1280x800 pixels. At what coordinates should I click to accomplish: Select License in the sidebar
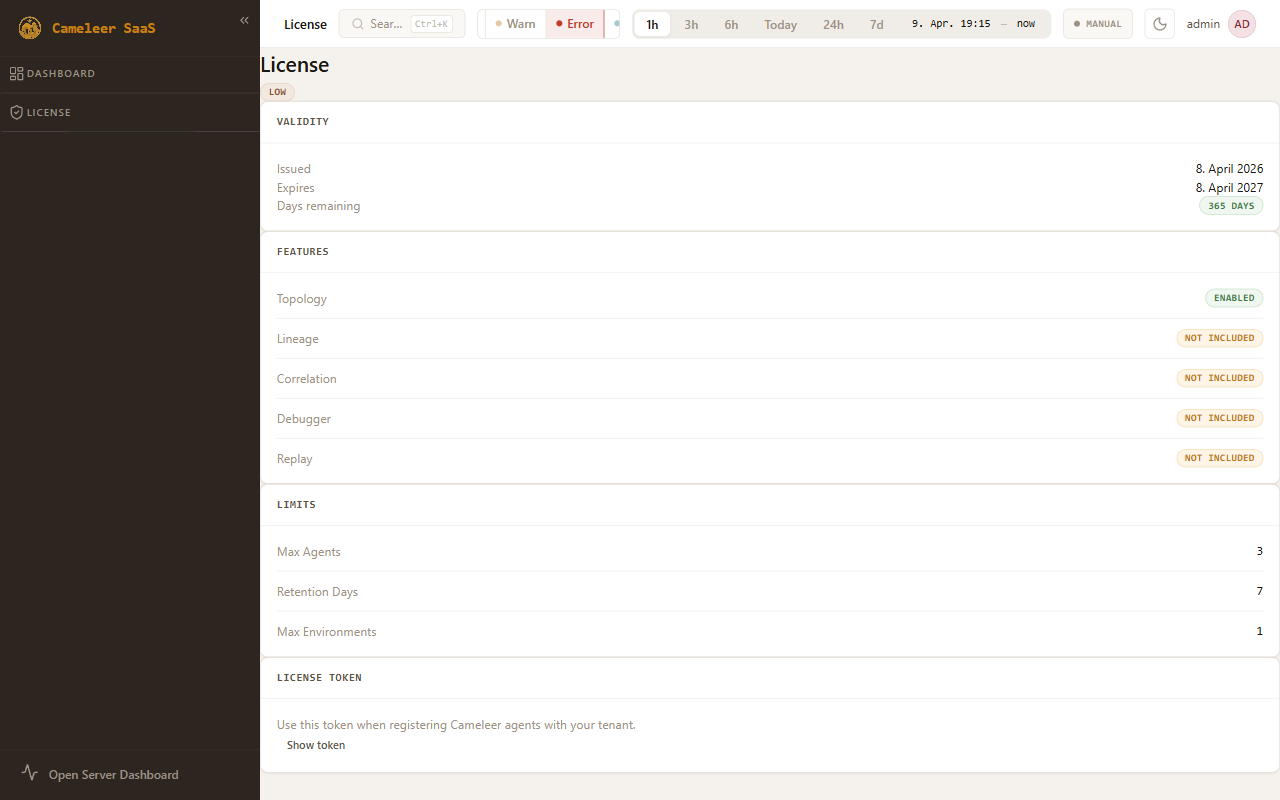[x=48, y=113]
